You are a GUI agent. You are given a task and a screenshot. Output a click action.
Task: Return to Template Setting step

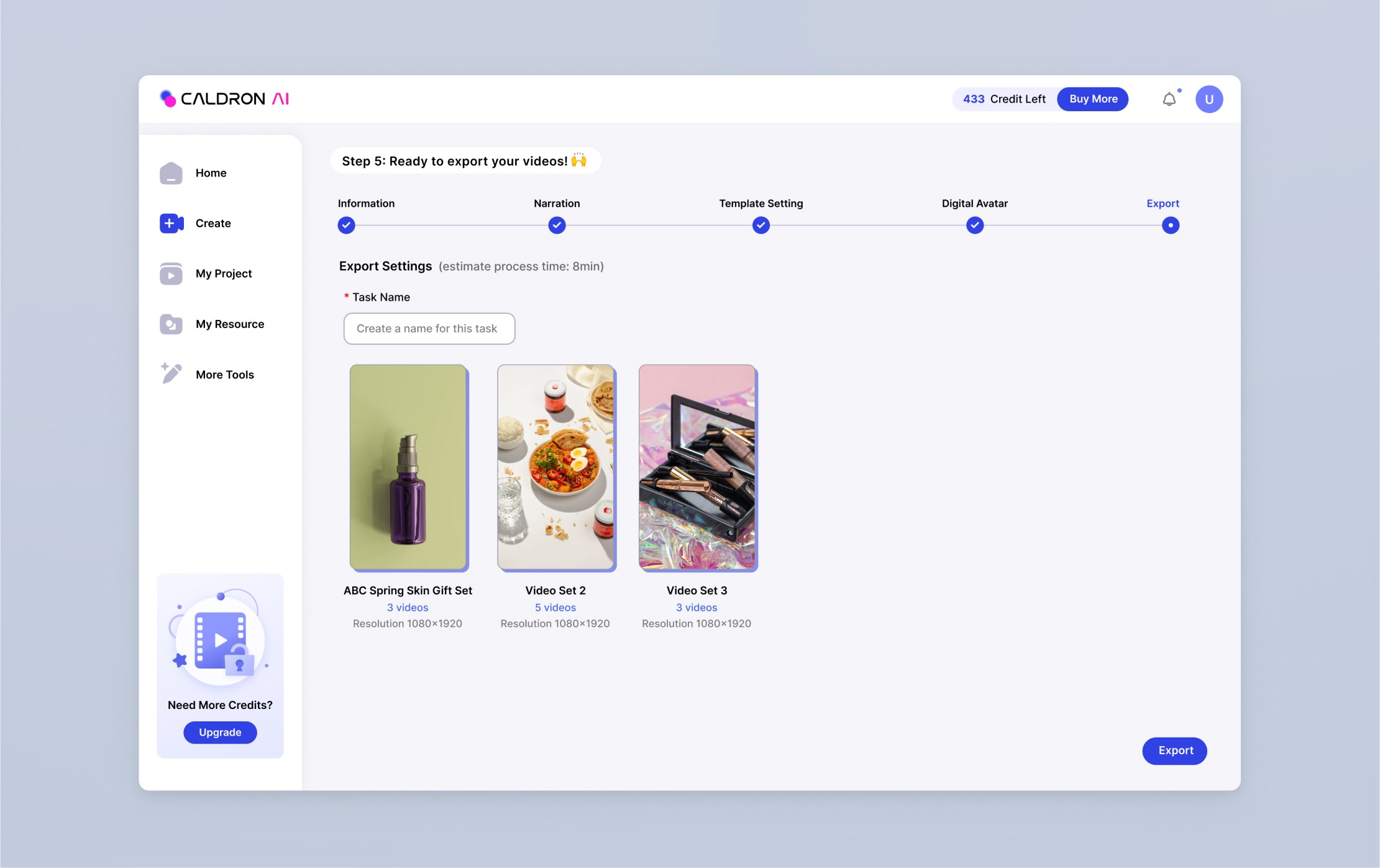click(x=761, y=226)
